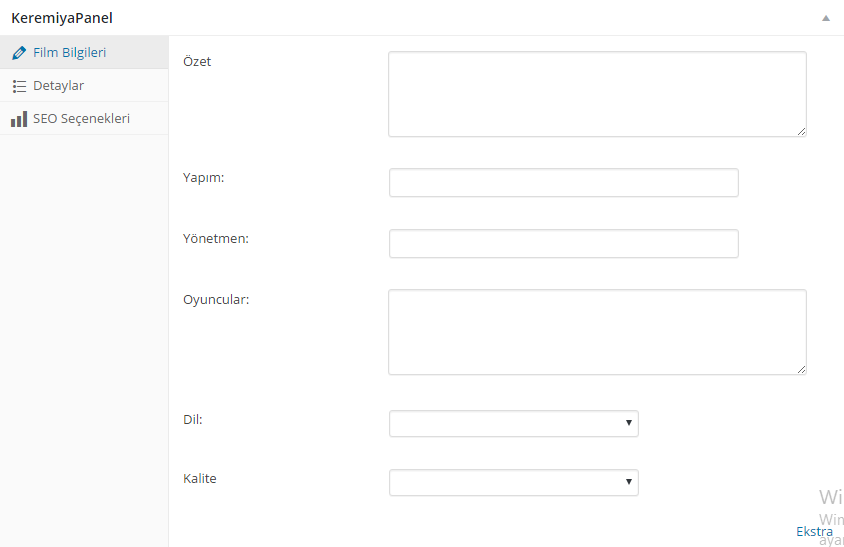Image resolution: width=844 pixels, height=547 pixels.
Task: Click the arrow on the Dil select box
Action: (628, 423)
